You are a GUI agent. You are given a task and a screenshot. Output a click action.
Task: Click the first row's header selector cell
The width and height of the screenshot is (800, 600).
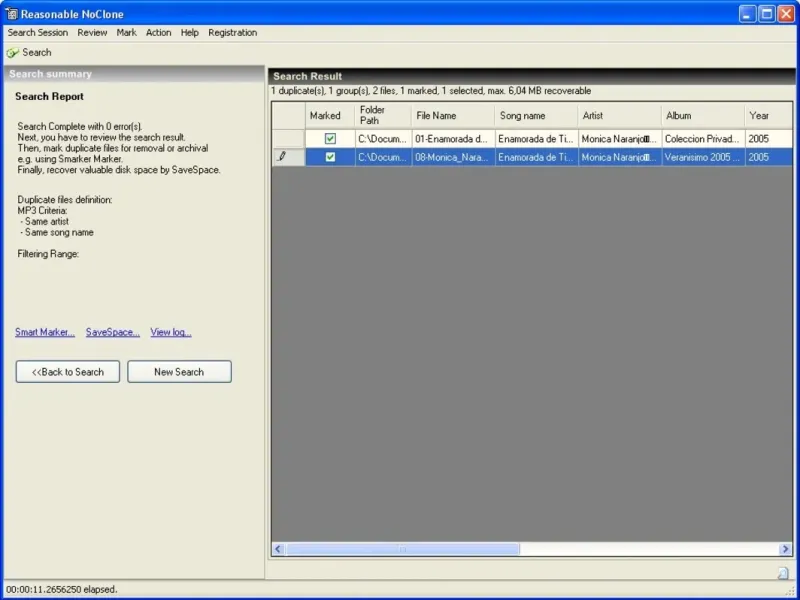click(x=288, y=138)
